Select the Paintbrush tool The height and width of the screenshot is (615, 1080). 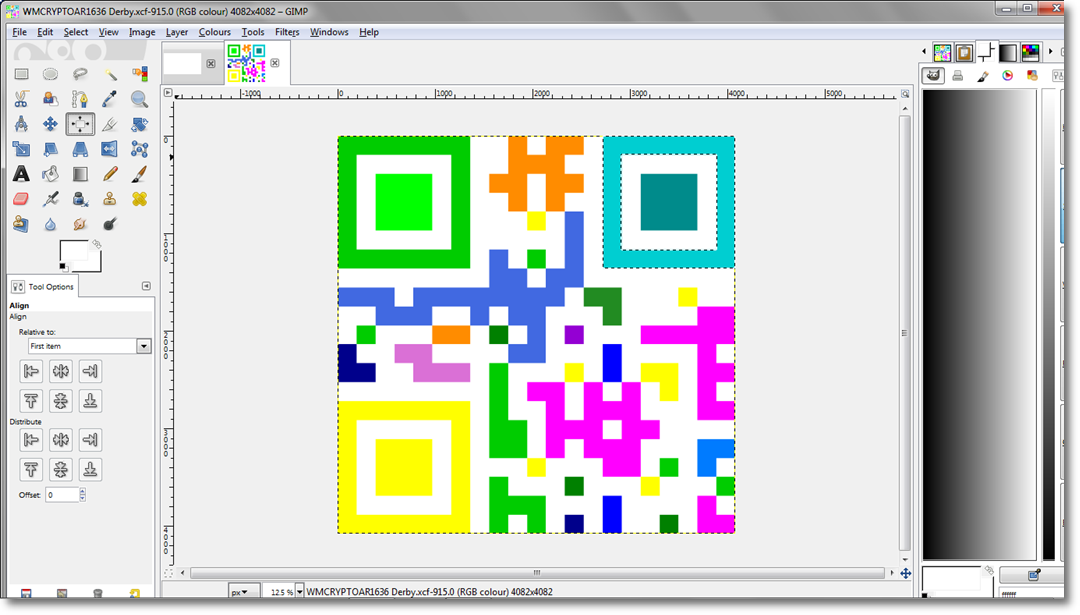tap(140, 174)
